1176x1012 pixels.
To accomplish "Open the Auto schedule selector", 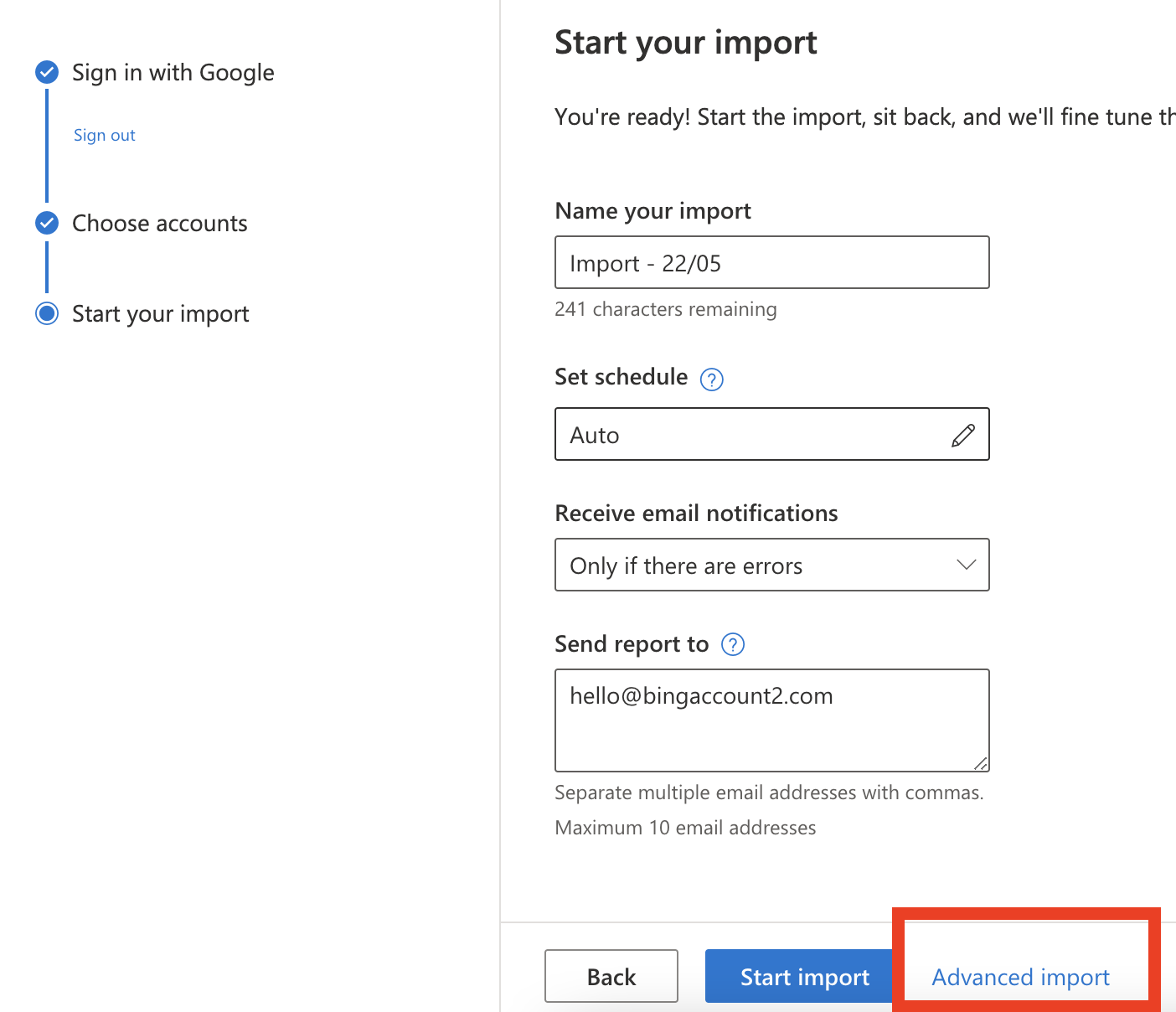I will [x=754, y=434].
